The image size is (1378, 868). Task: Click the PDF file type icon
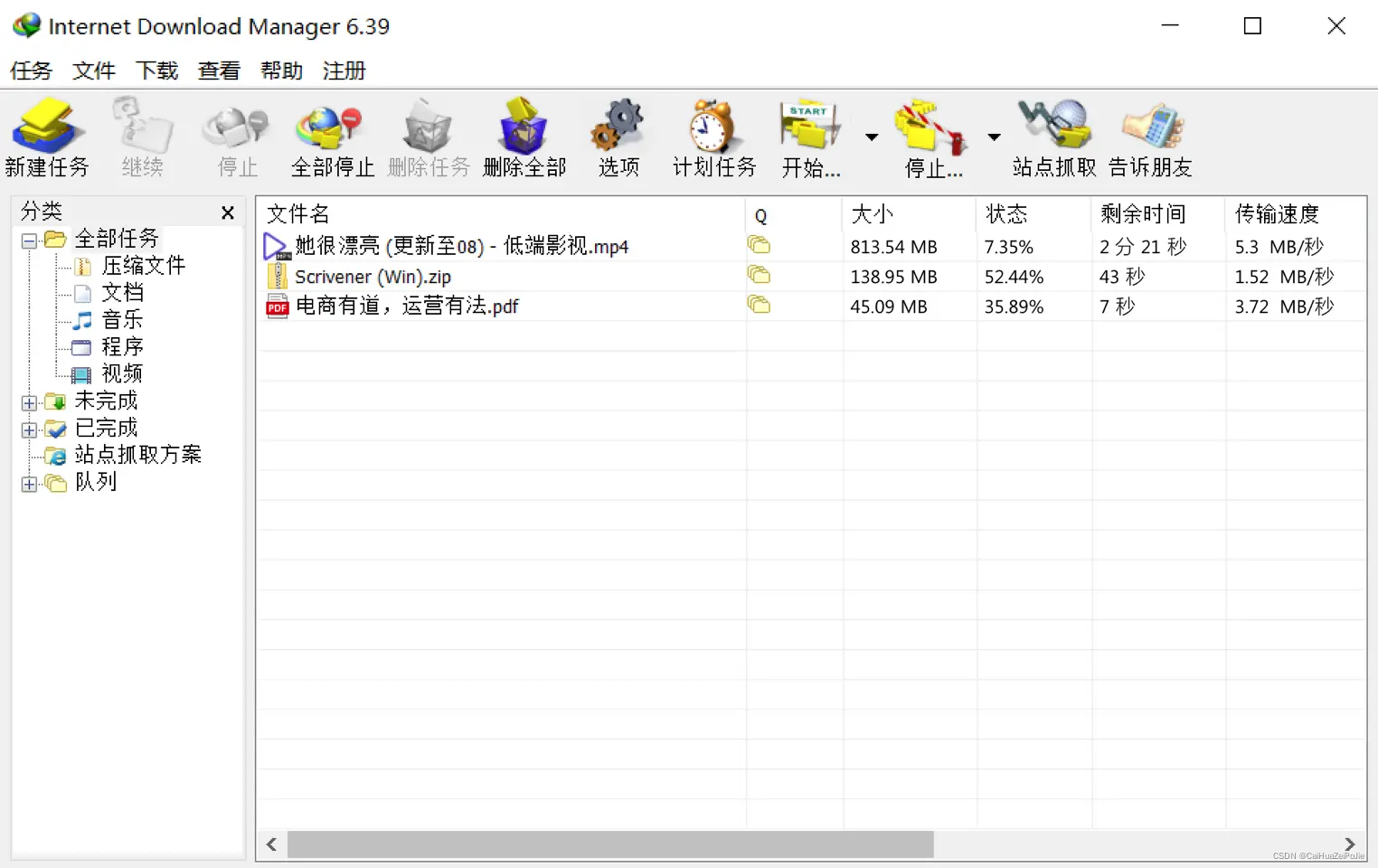277,306
